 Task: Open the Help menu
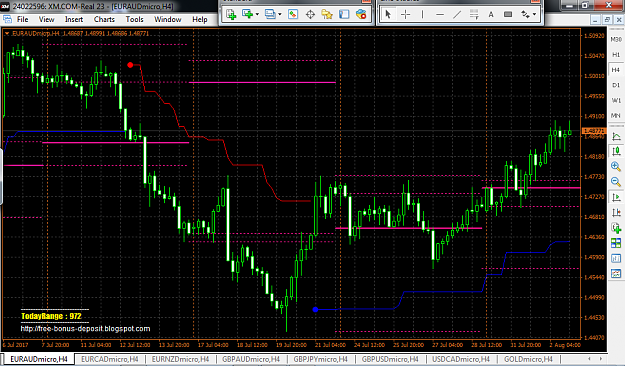pos(200,19)
